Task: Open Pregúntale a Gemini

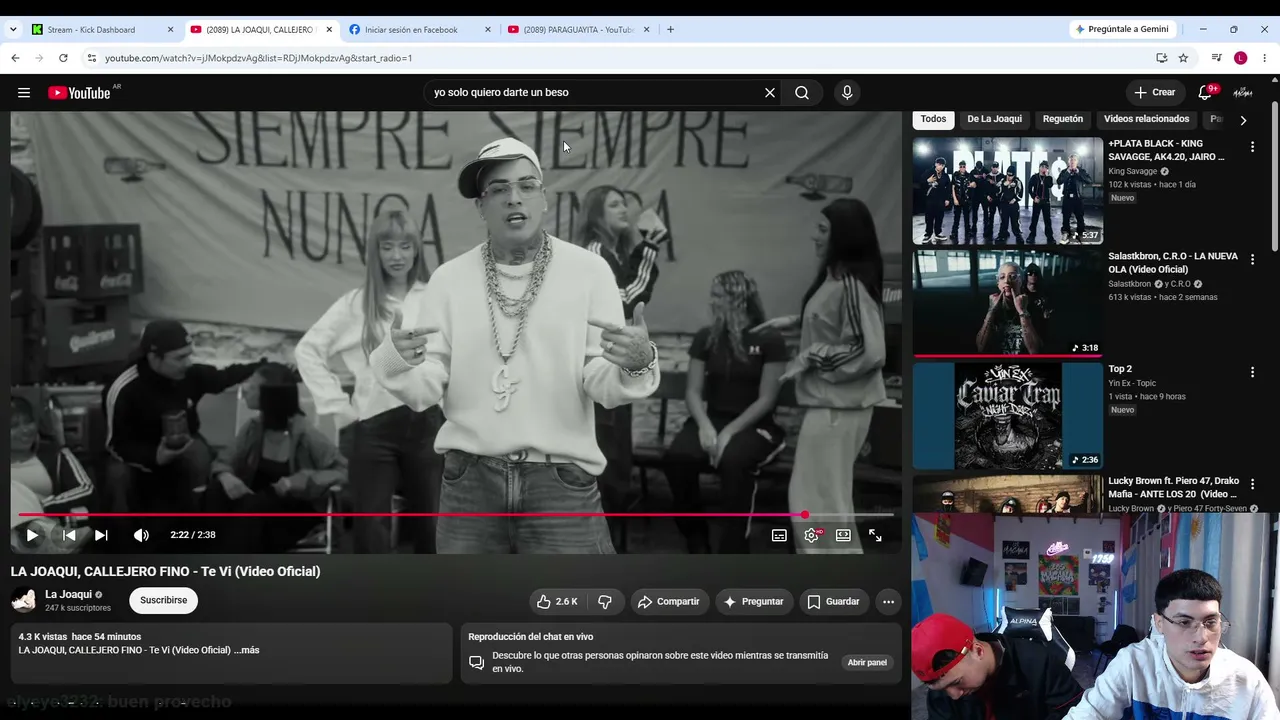Action: pos(1120,30)
